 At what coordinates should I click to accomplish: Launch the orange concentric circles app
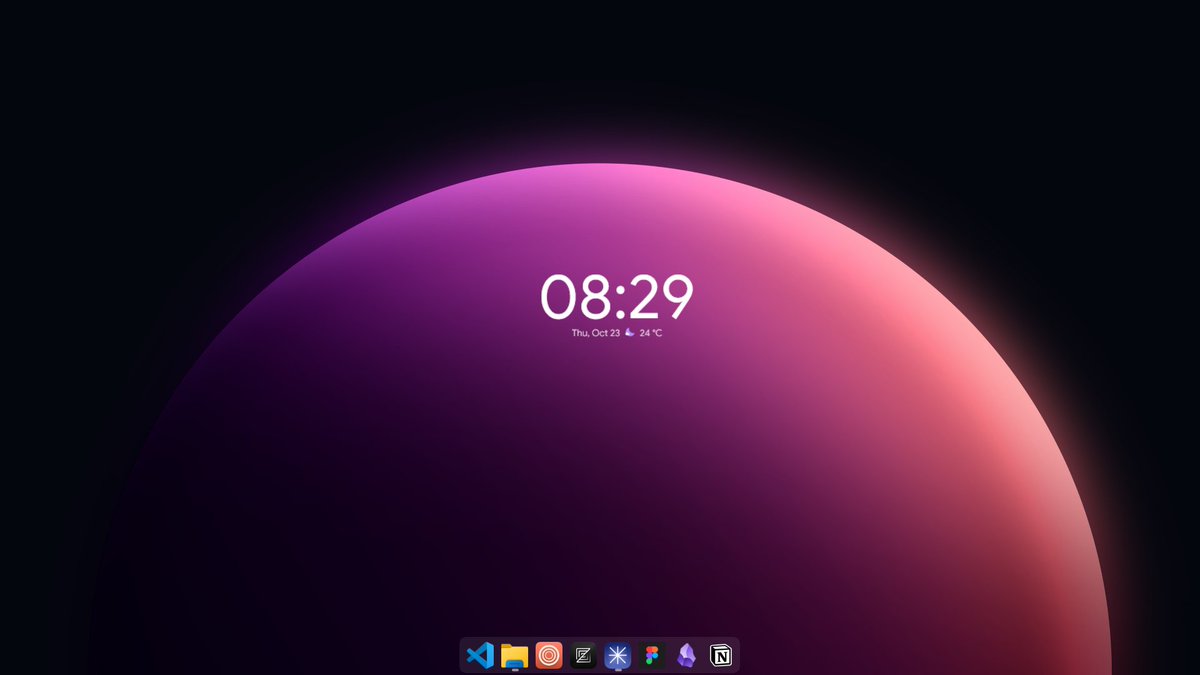click(549, 655)
